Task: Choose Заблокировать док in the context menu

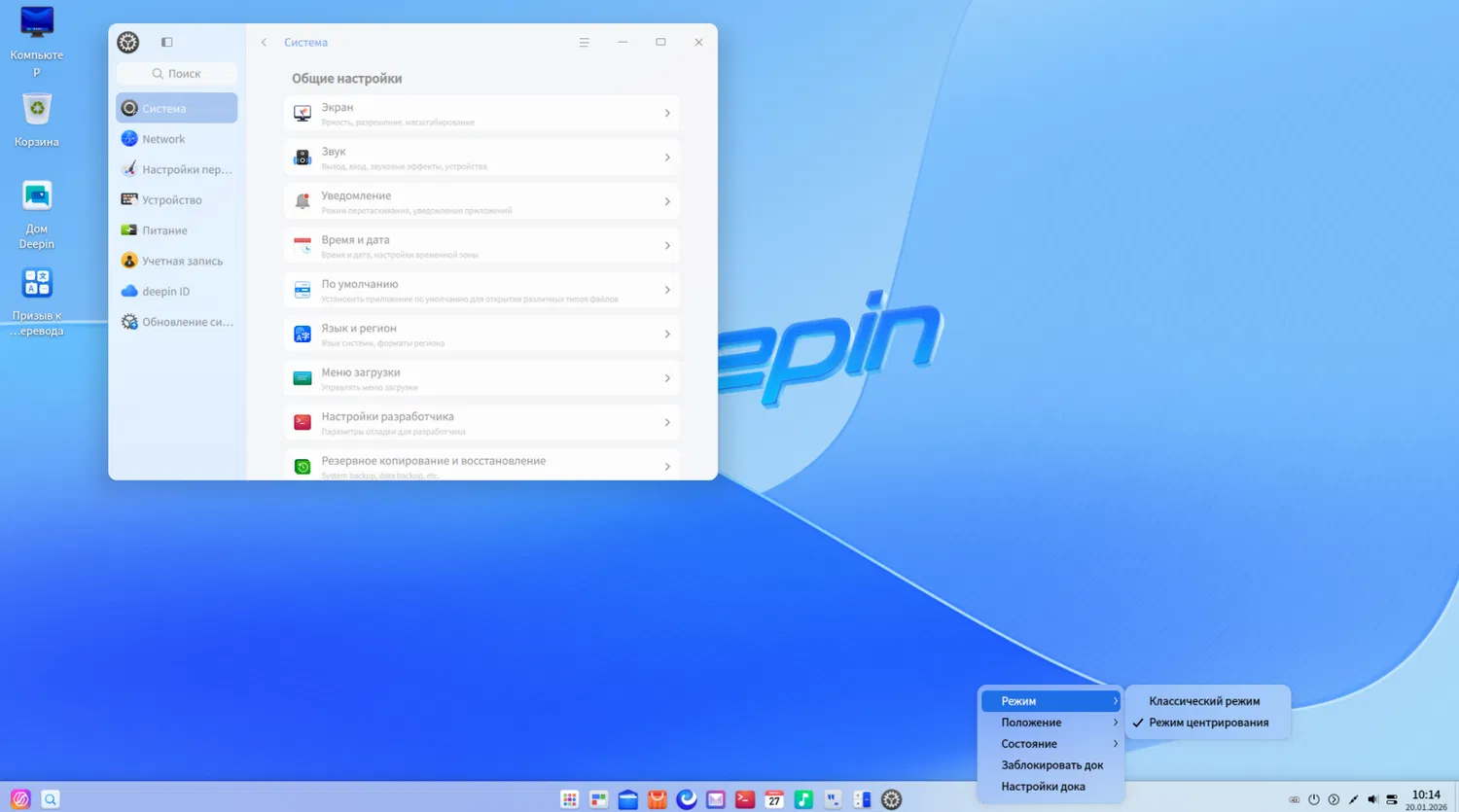Action: 1050,765
